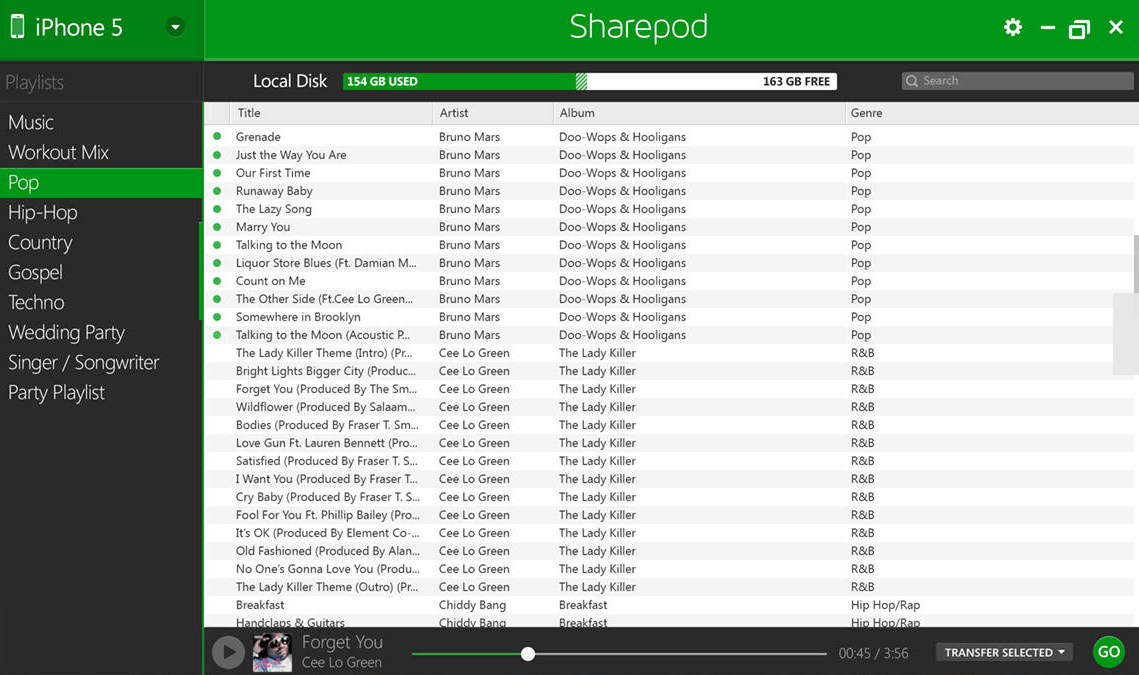This screenshot has height=675, width=1139.
Task: Click the Forget You album art thumbnail
Action: coord(272,652)
